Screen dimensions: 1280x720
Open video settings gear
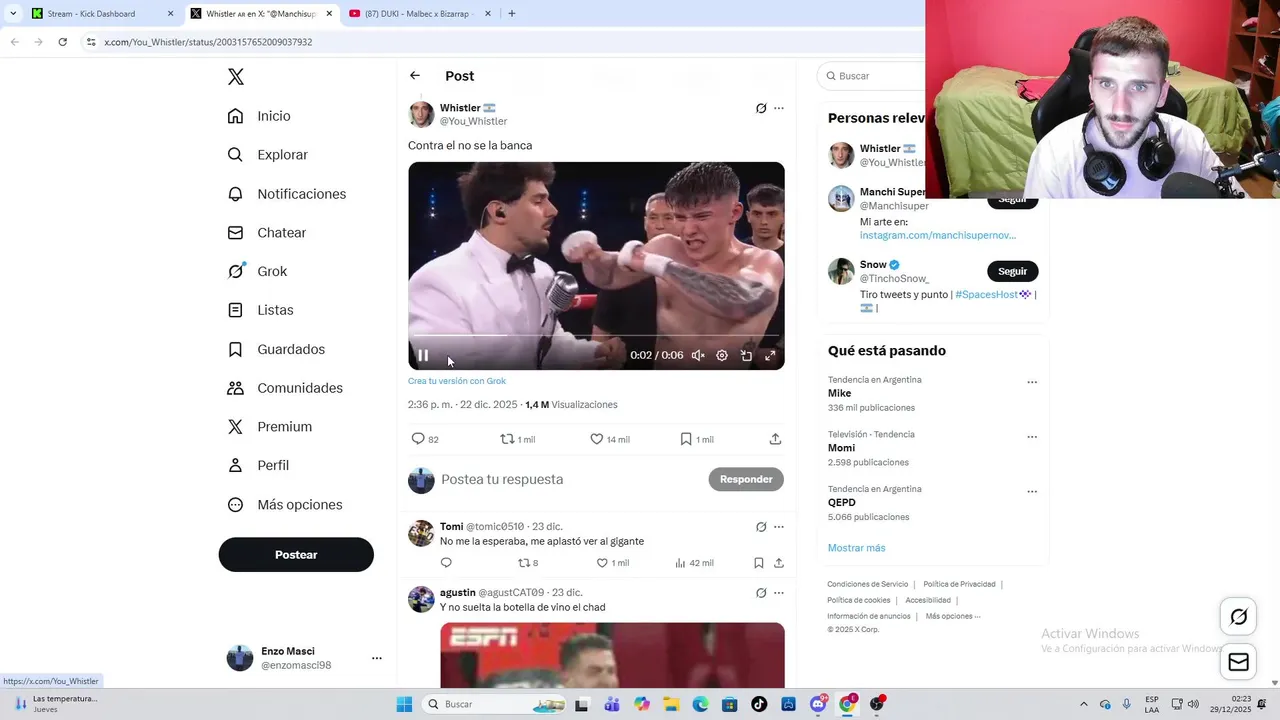click(722, 355)
